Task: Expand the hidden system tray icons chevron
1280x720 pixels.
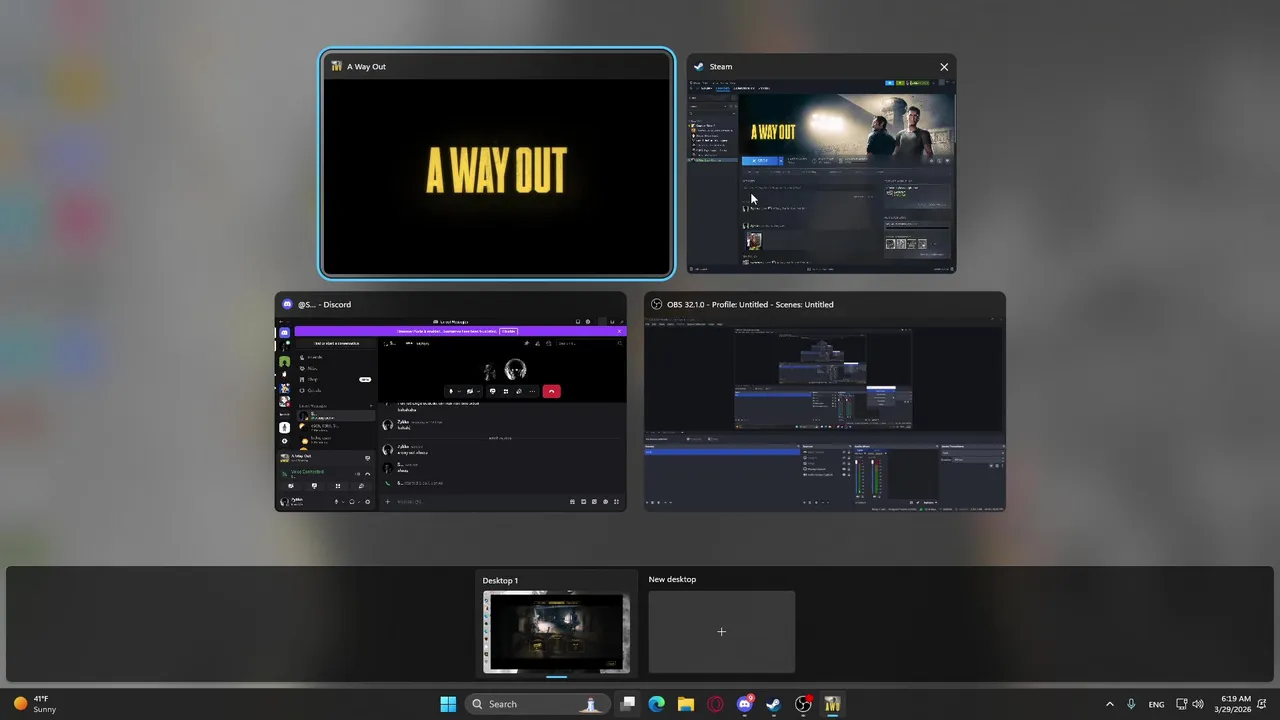Action: [1109, 704]
